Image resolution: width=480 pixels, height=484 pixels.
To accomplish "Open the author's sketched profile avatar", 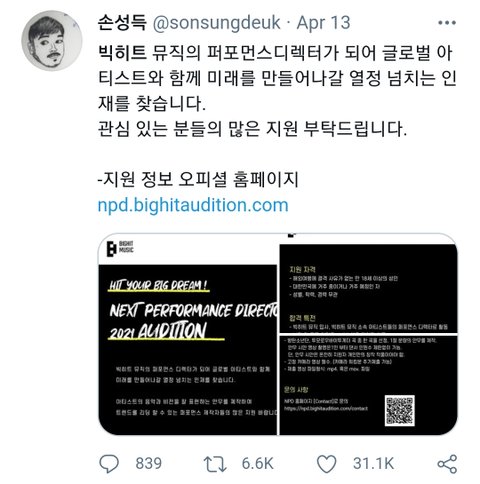I will click(x=52, y=40).
